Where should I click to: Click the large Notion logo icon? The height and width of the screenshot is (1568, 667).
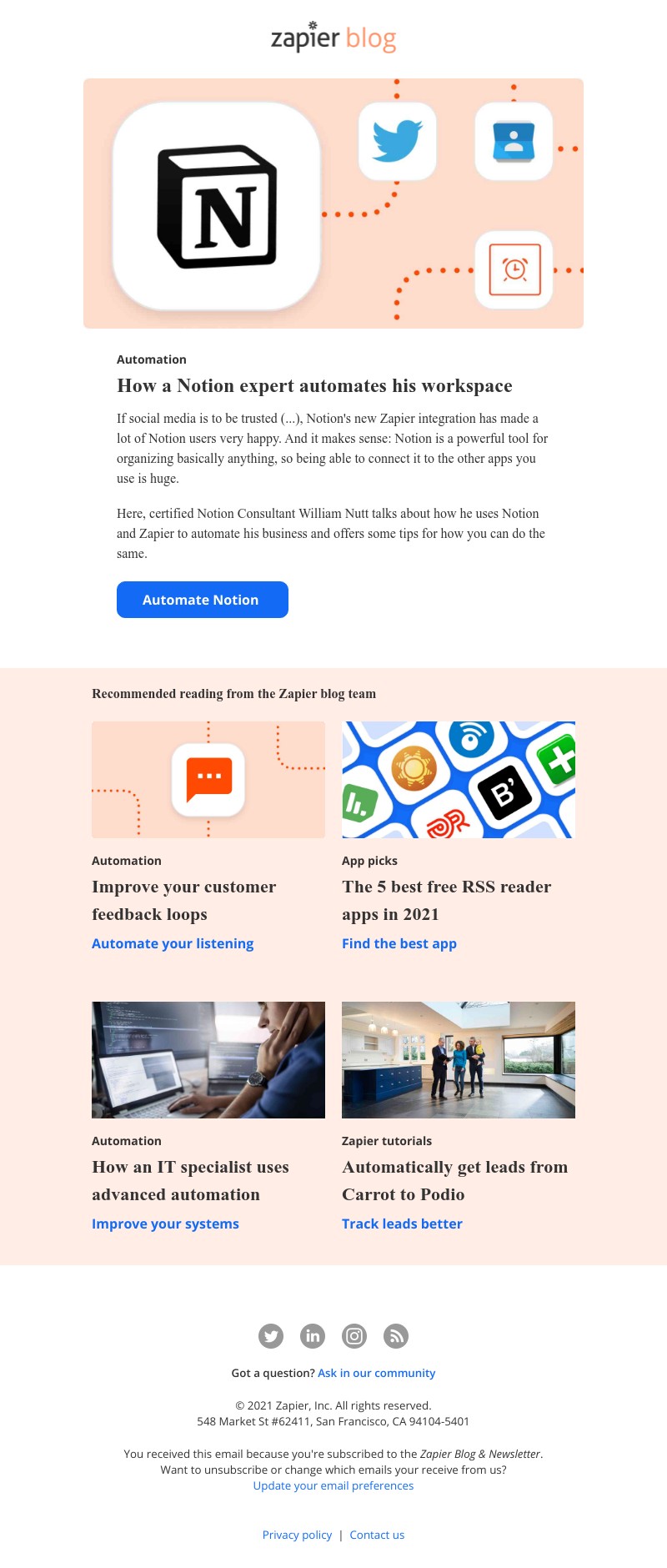coord(217,207)
